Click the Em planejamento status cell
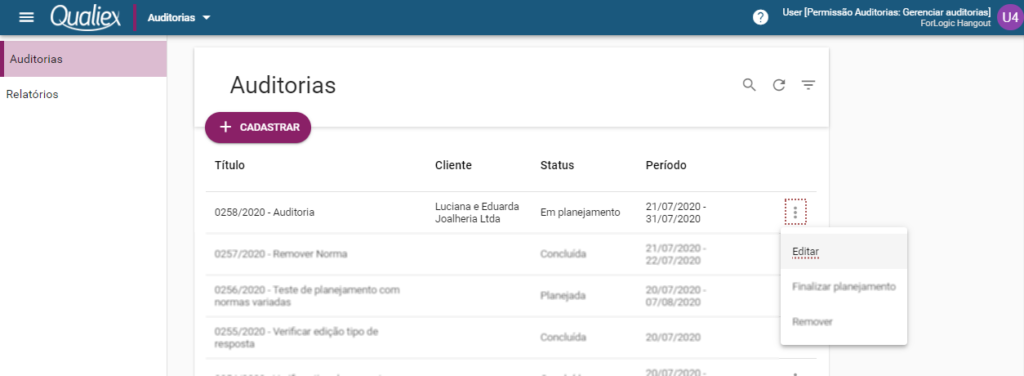Image resolution: width=1024 pixels, height=376 pixels. [x=580, y=212]
